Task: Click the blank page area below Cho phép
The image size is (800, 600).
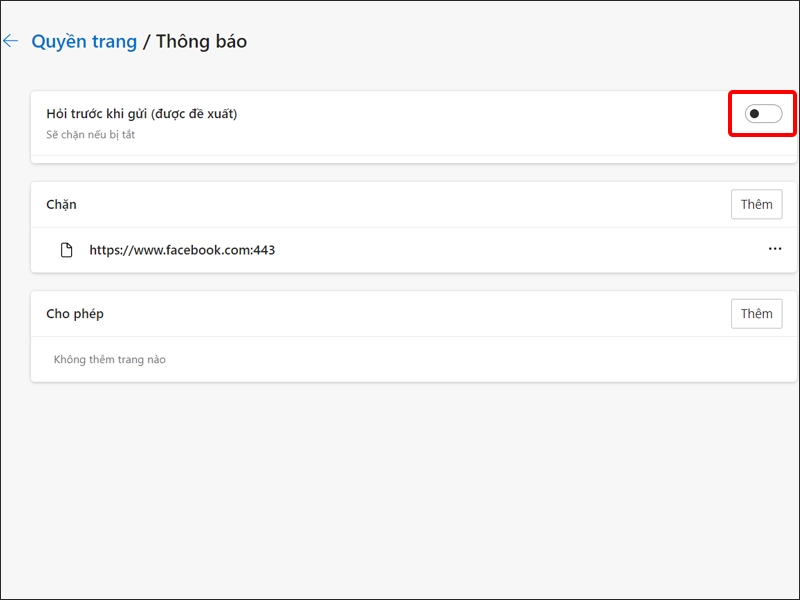Action: tap(400, 480)
